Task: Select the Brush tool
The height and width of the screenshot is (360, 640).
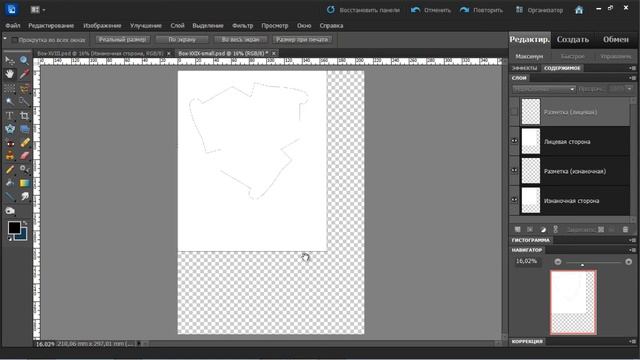Action: click(10, 169)
